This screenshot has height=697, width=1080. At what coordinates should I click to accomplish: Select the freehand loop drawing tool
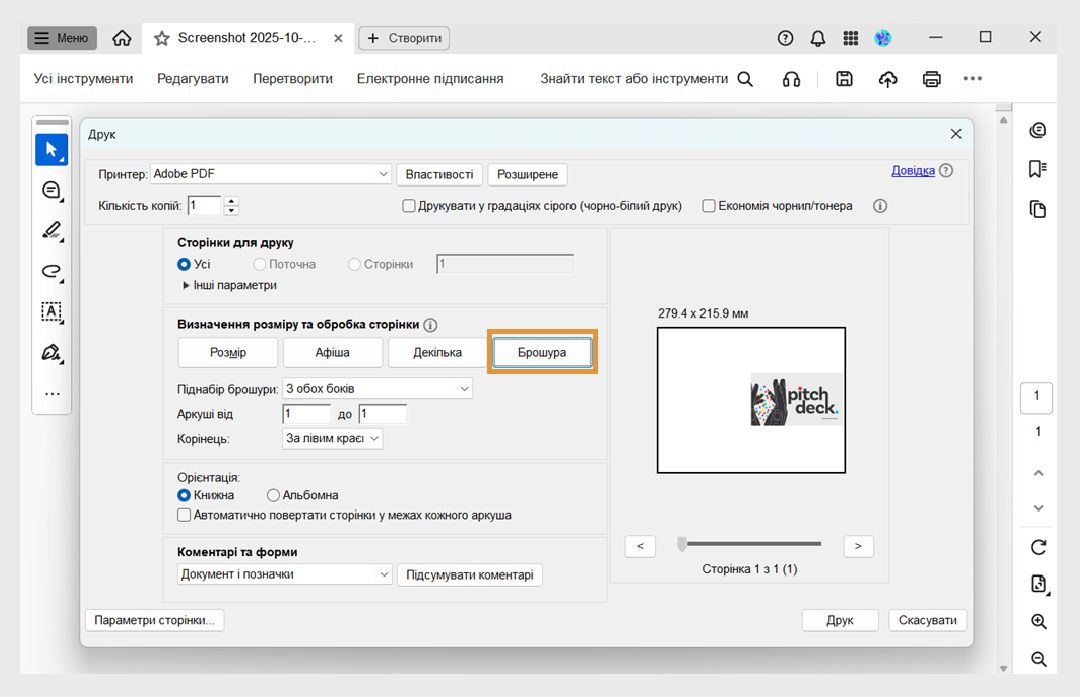coord(52,271)
